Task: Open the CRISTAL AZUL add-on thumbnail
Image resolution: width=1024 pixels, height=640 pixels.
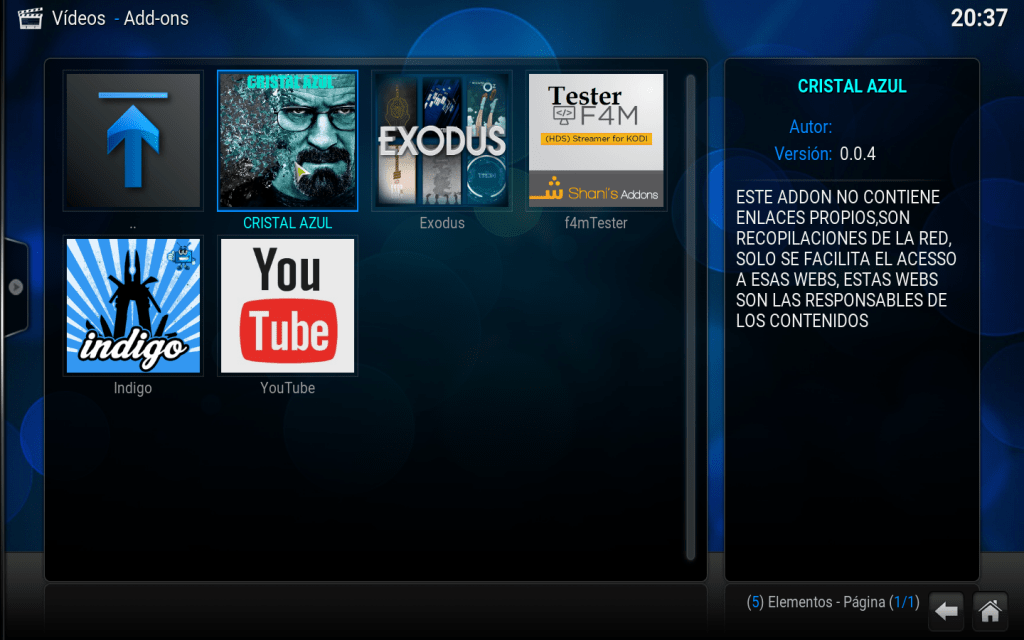Action: pos(287,140)
